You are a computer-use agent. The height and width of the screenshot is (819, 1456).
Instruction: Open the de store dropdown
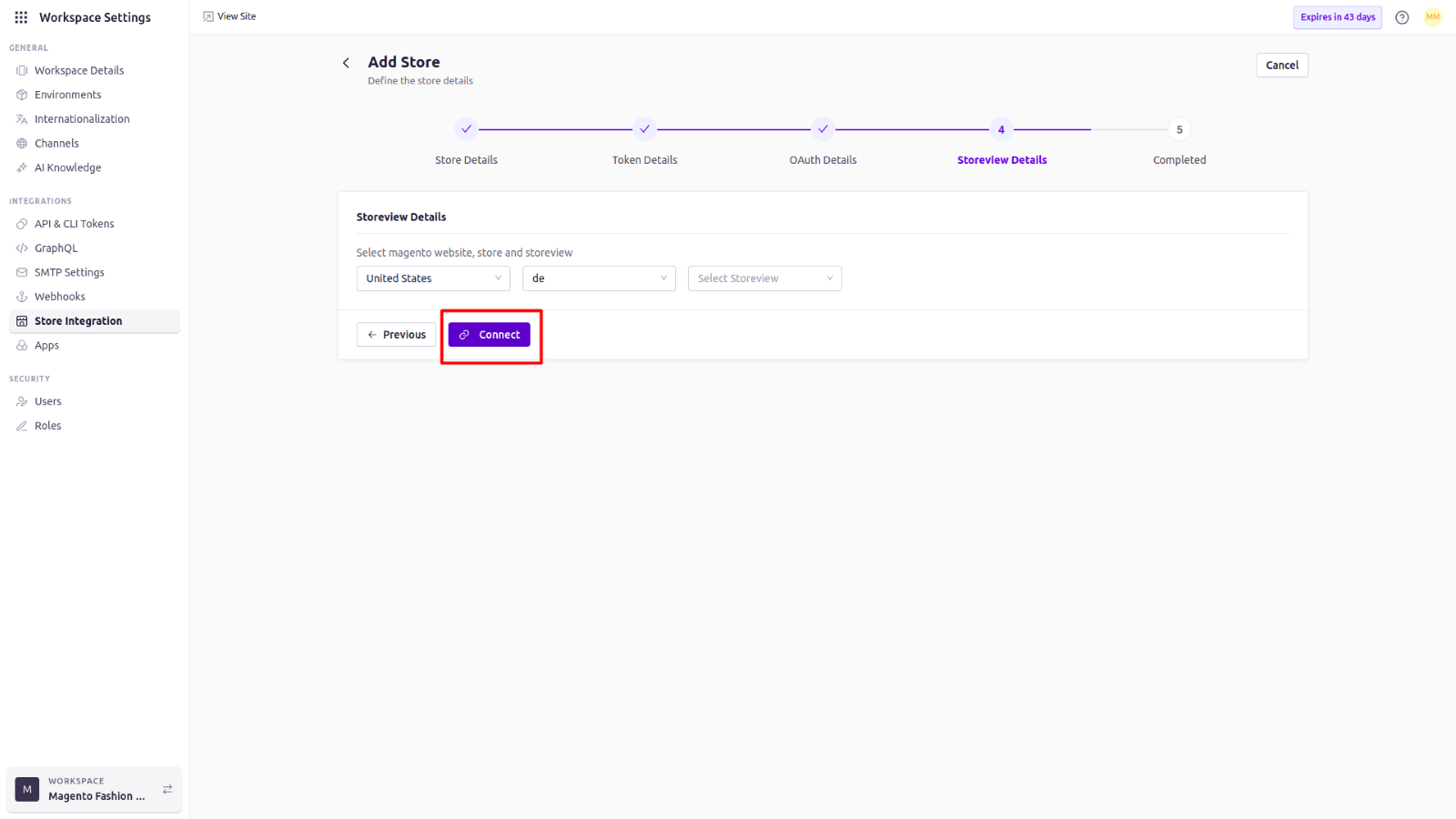point(599,278)
